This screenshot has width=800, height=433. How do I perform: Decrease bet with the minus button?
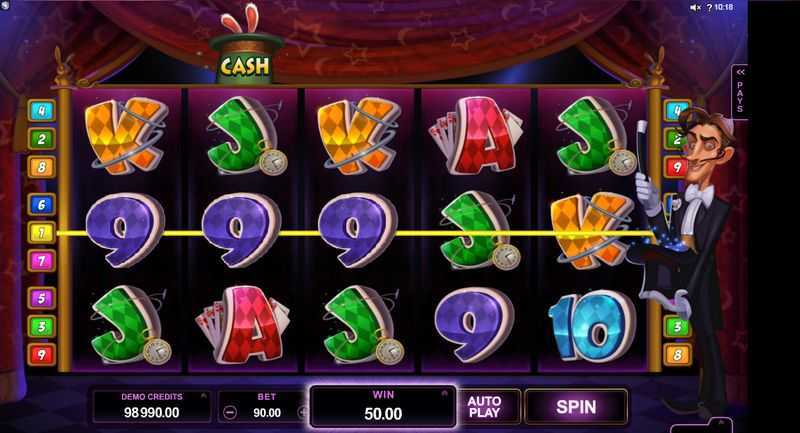(x=230, y=412)
